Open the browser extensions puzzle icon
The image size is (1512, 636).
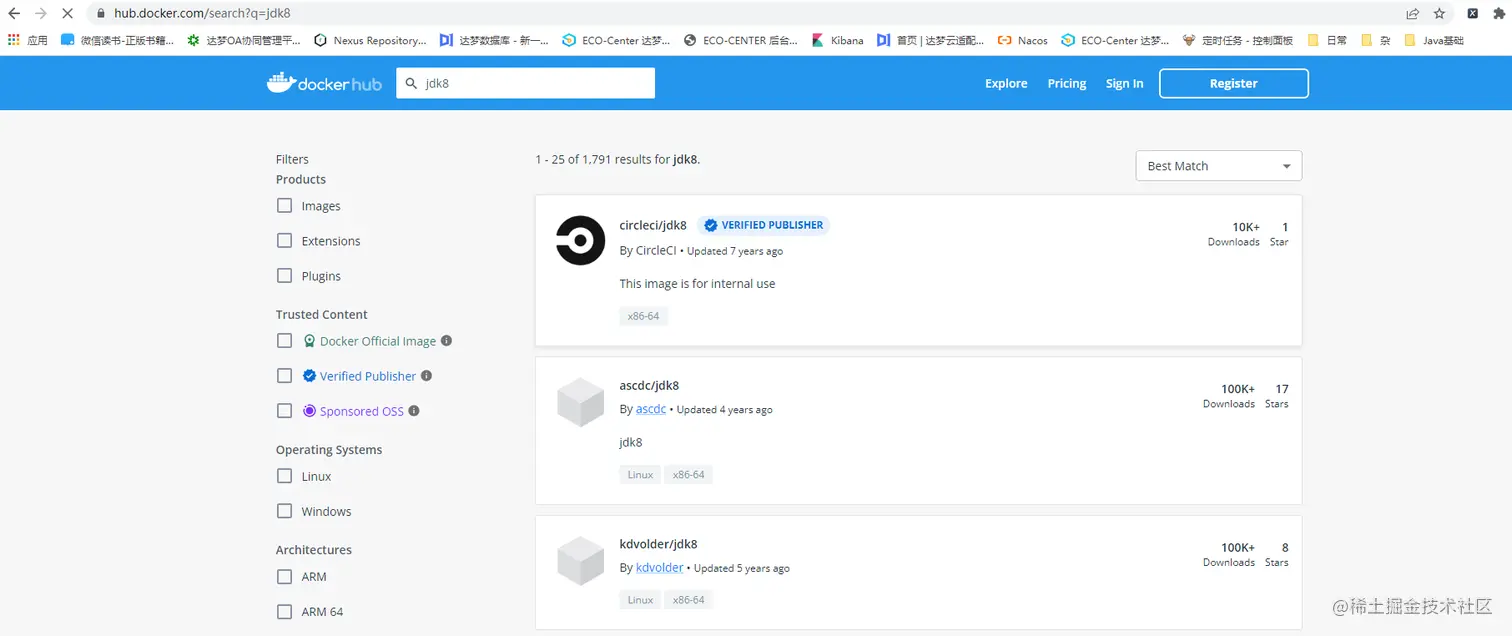1500,14
